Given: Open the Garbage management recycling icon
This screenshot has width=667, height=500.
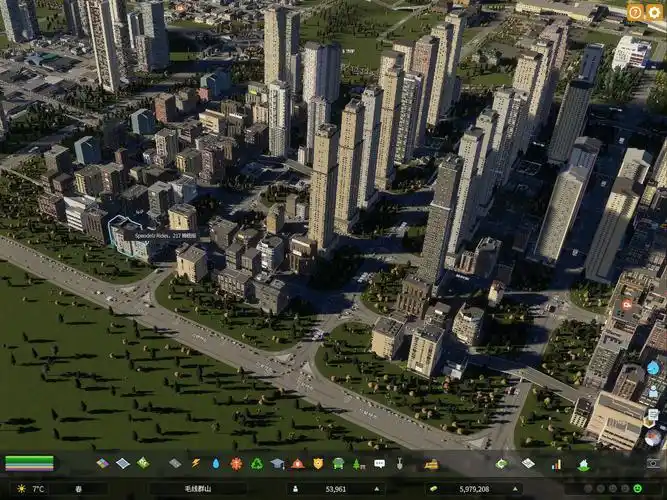Looking at the screenshot, I should coord(256,464).
